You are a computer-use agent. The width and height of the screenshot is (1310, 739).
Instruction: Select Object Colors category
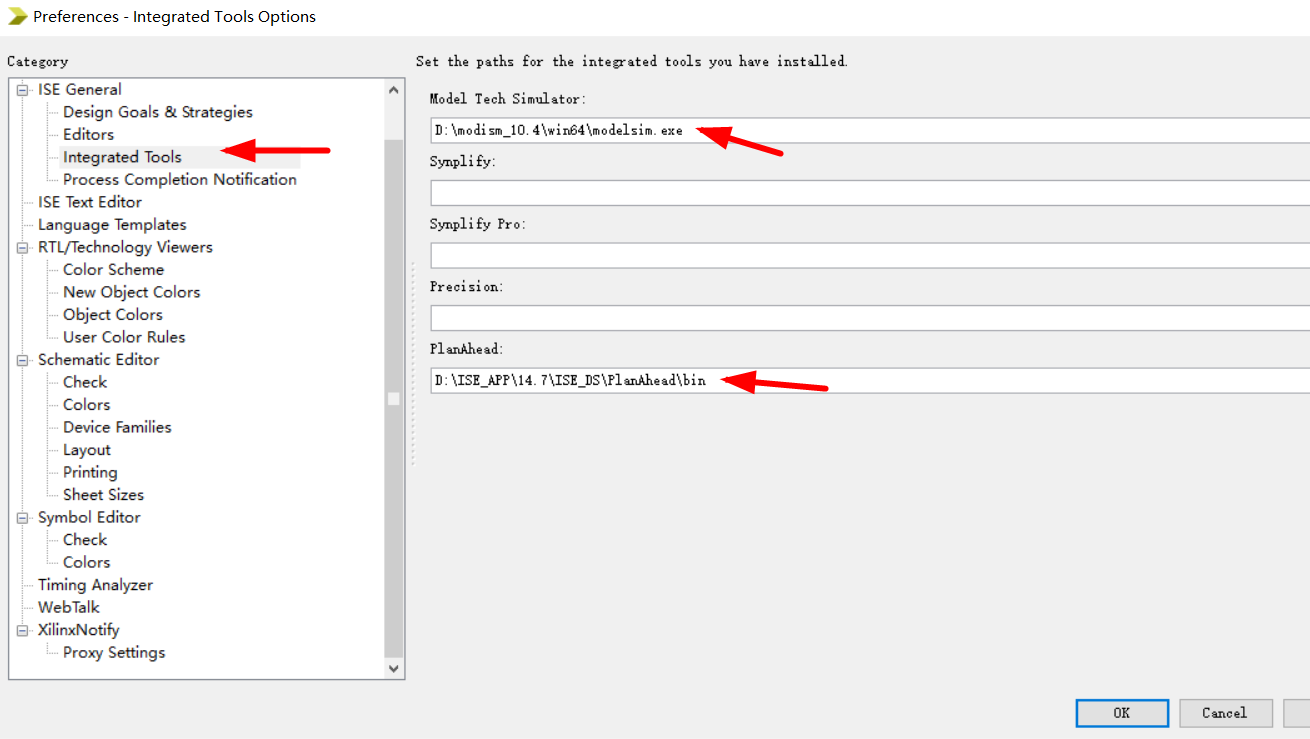pos(112,314)
